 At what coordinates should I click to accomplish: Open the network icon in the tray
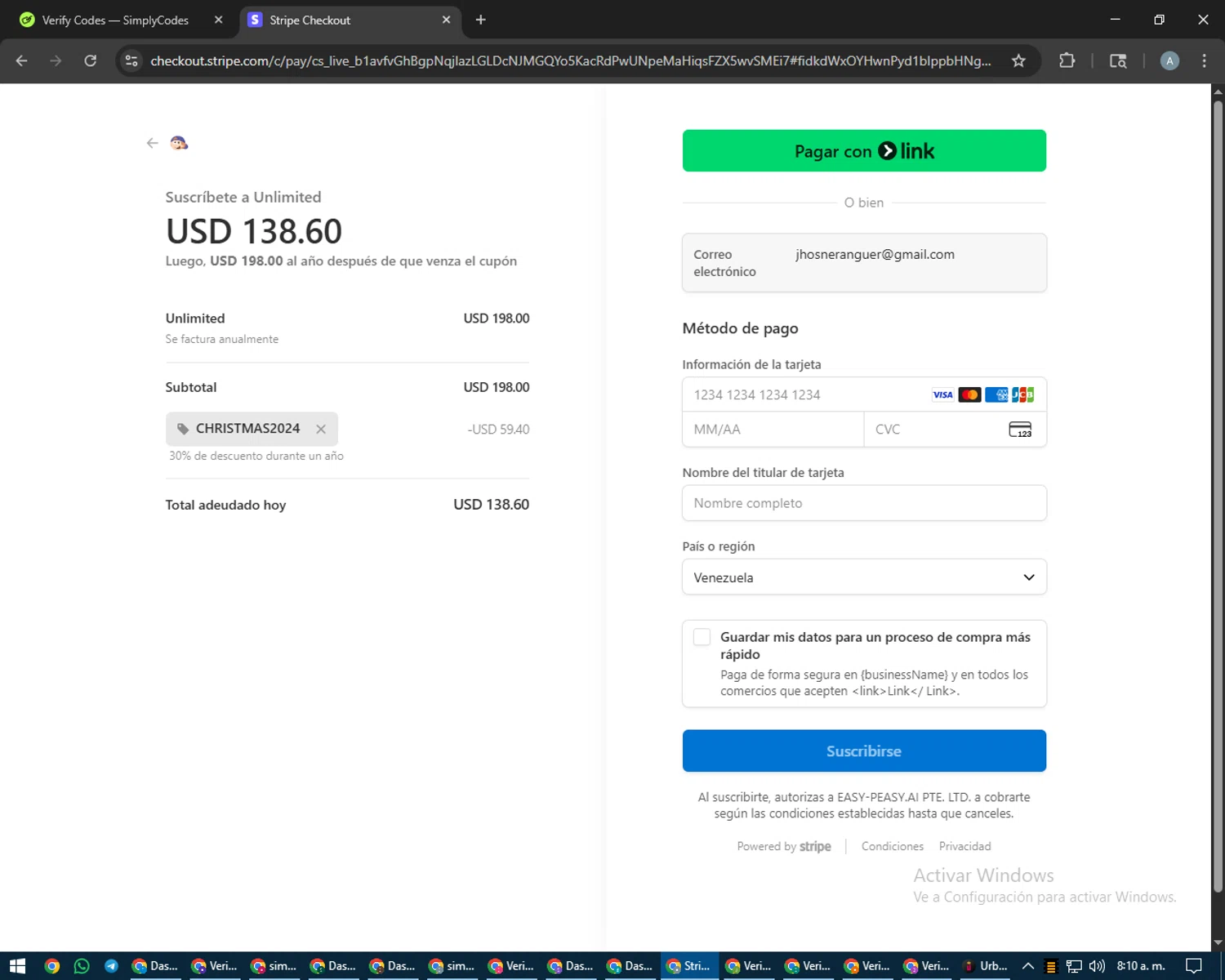(x=1074, y=966)
